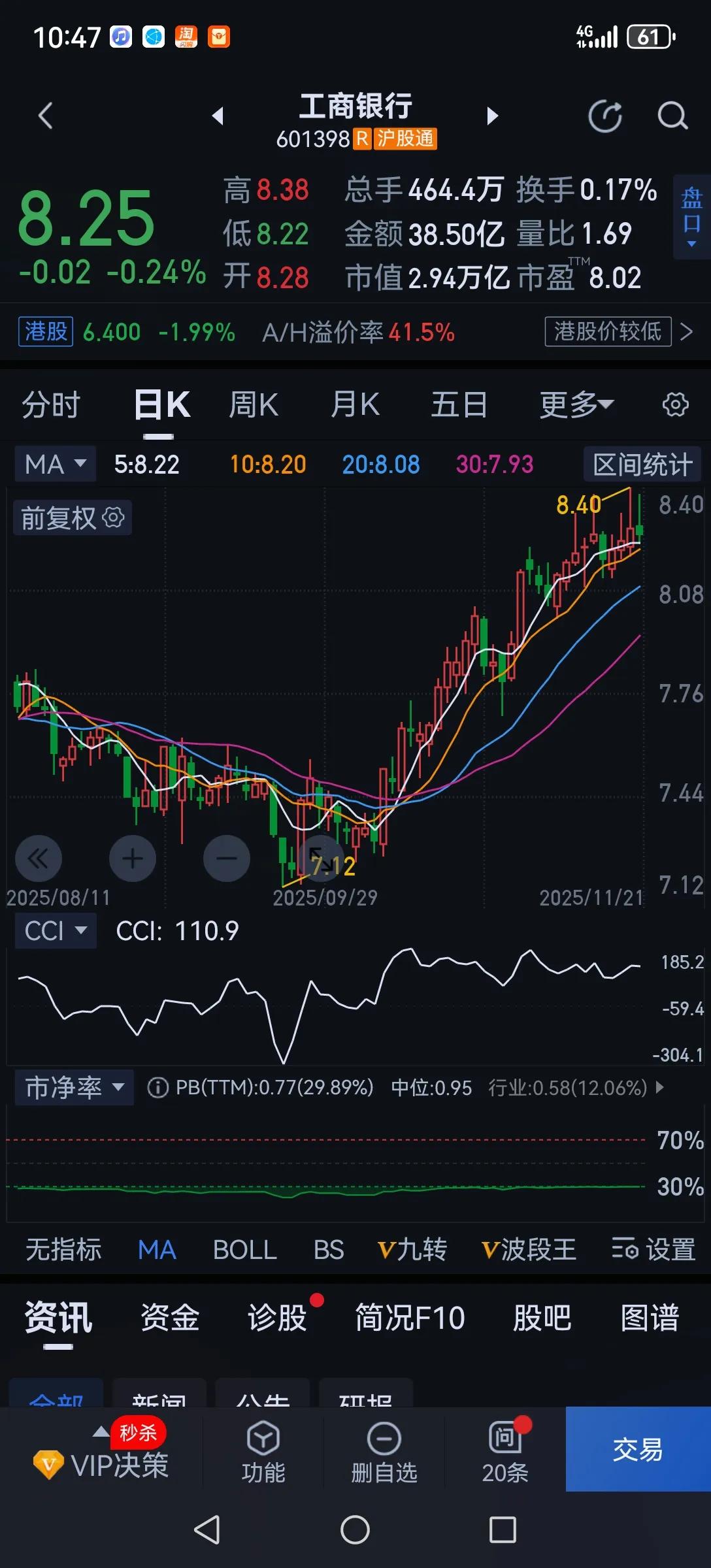Open 前复权 adjustment settings gear

113,517
